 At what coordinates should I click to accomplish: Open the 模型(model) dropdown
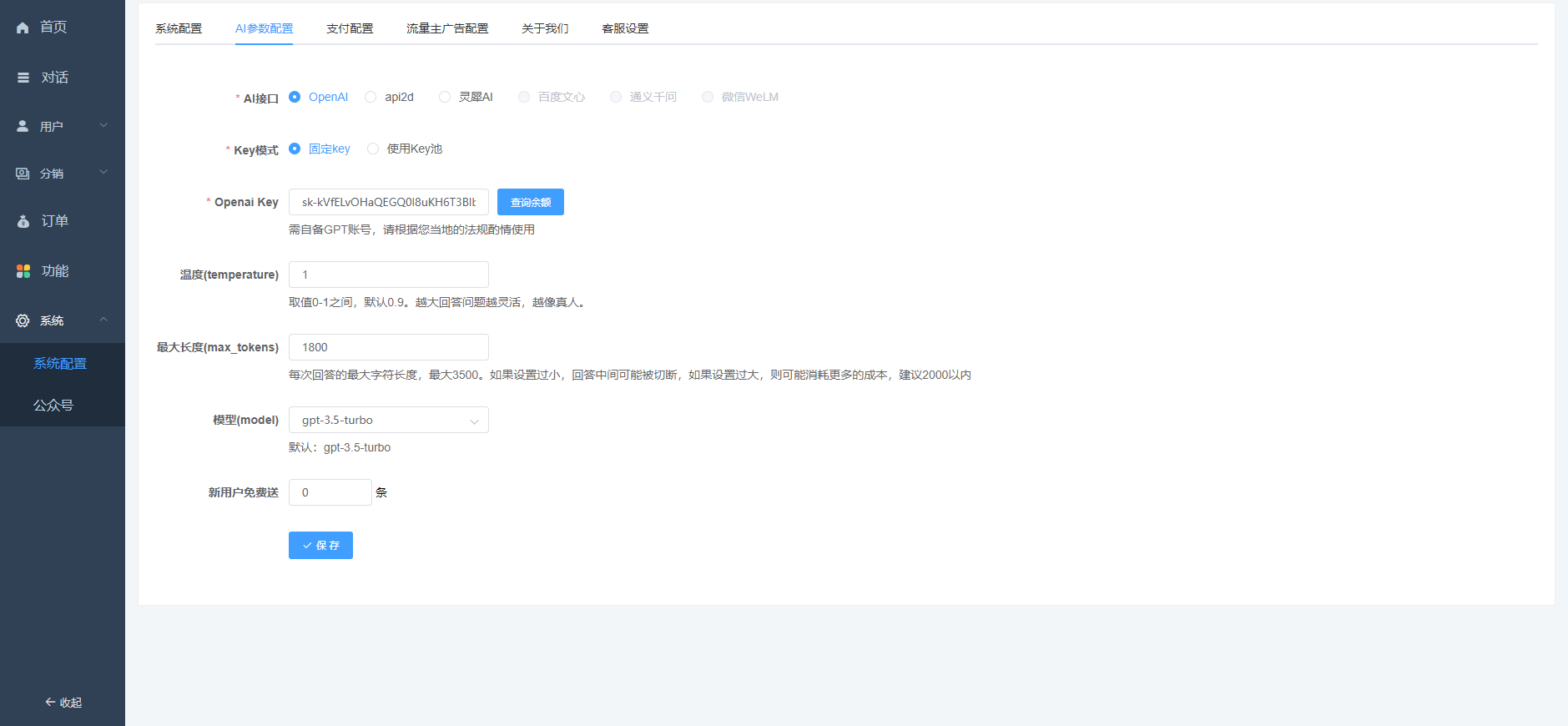point(389,420)
